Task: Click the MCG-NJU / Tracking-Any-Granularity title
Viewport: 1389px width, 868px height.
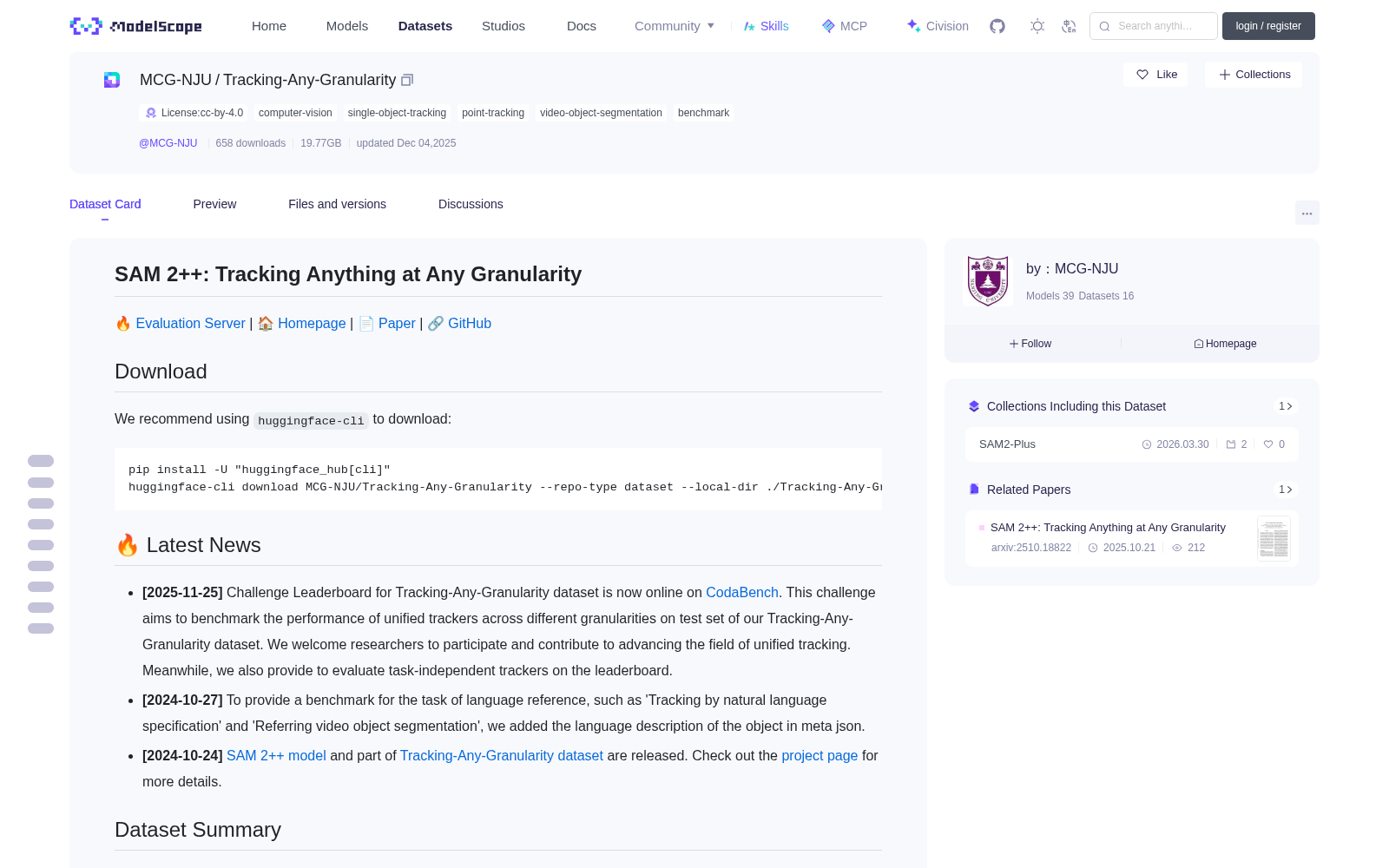Action: (x=267, y=80)
